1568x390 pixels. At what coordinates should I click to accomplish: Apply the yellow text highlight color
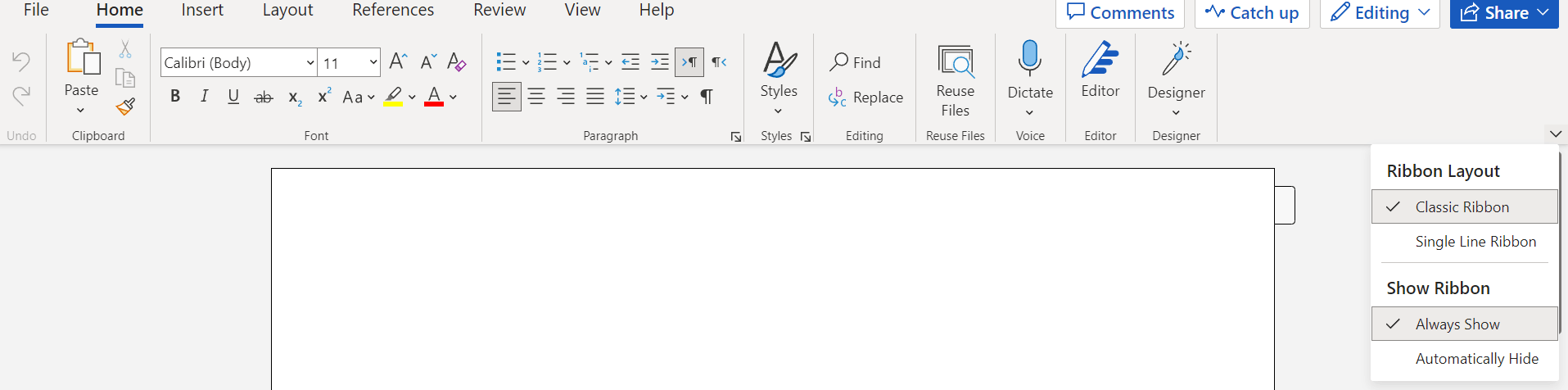[x=393, y=97]
